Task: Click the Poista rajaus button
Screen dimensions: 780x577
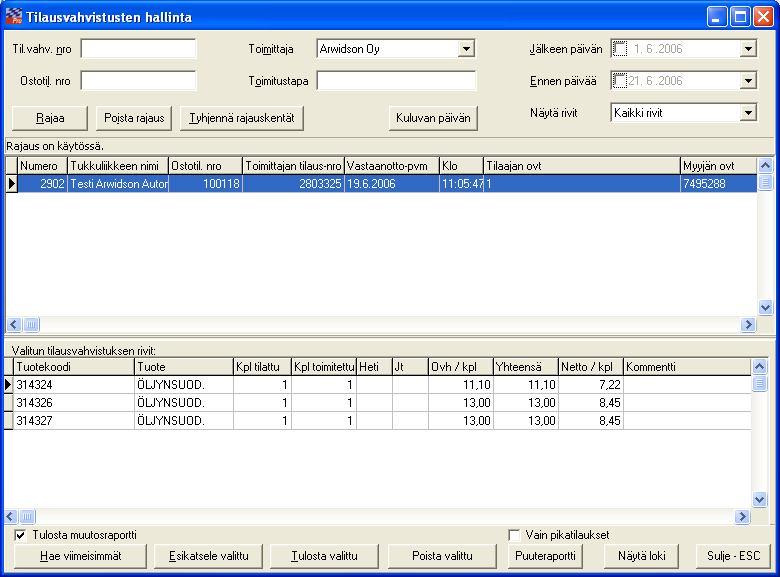Action: [134, 118]
